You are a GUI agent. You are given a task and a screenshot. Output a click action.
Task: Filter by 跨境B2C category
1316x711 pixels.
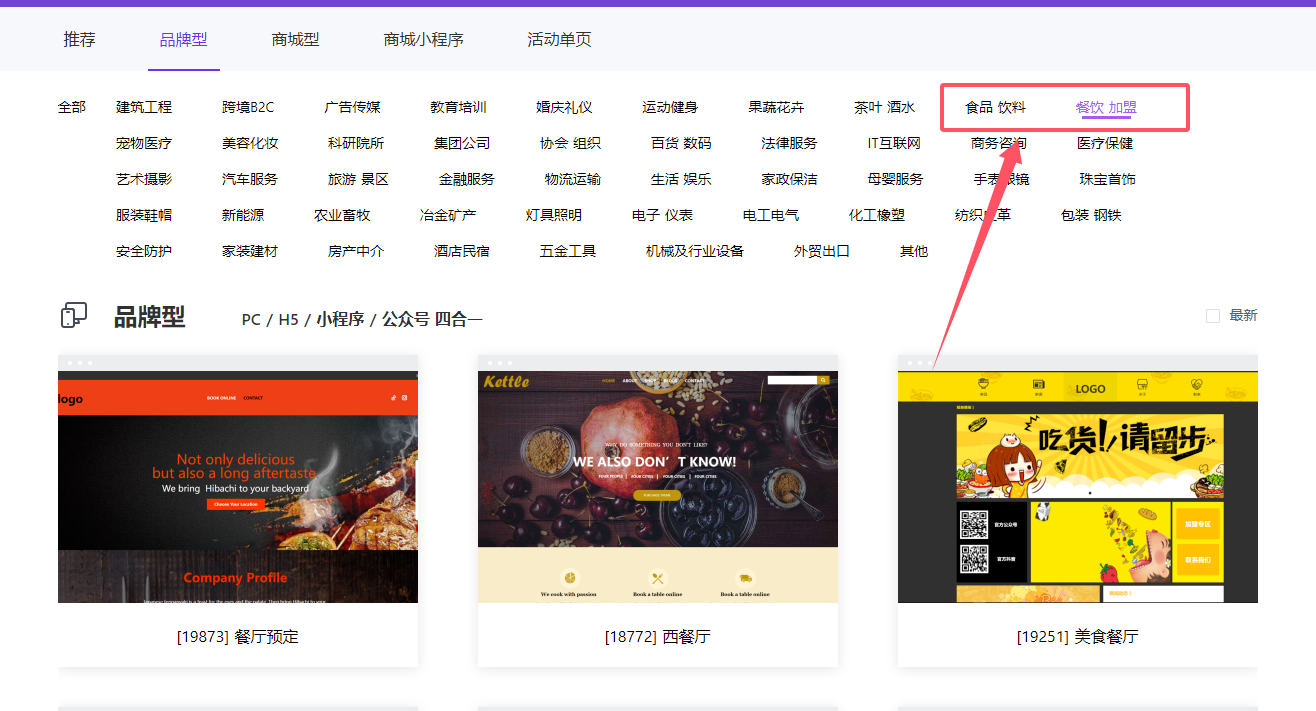(248, 107)
